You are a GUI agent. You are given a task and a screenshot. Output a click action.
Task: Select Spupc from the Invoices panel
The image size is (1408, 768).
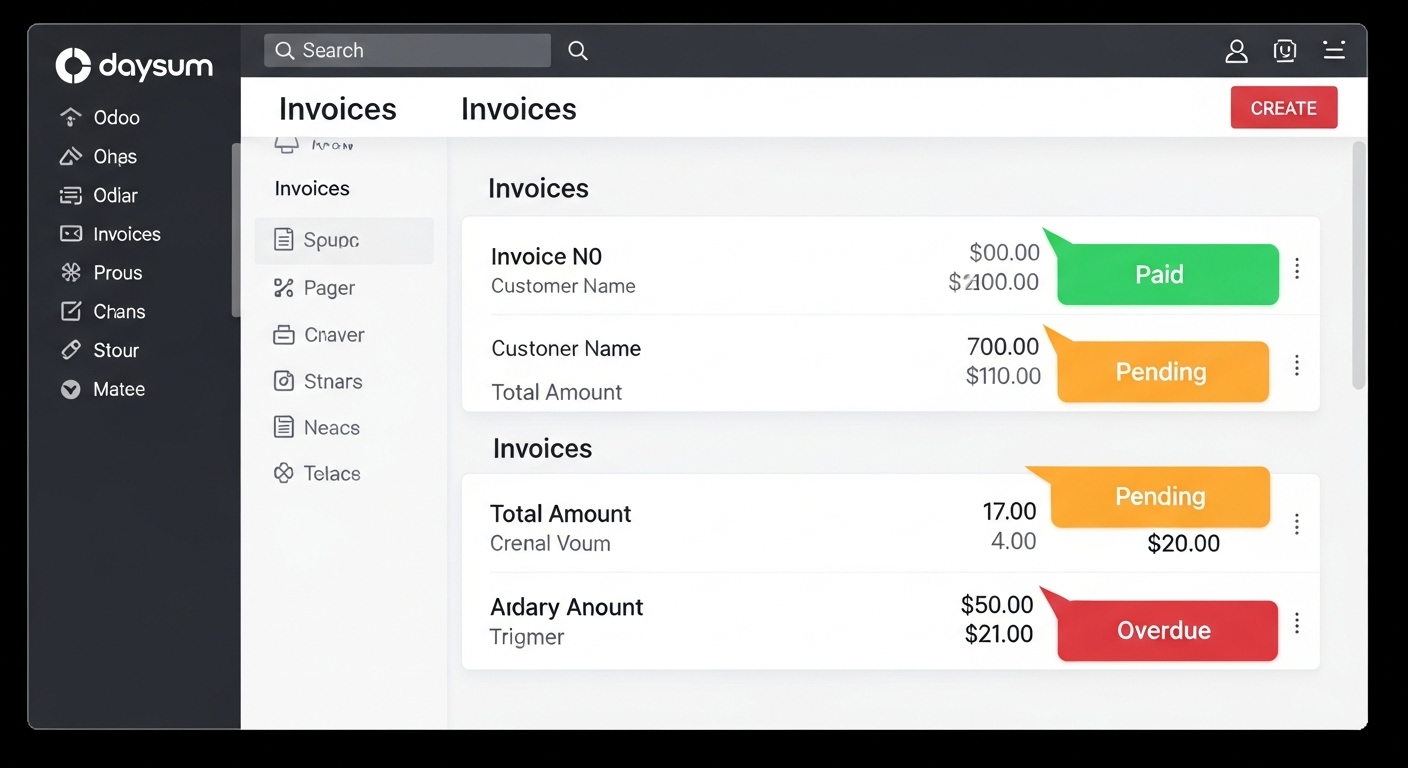pos(328,240)
